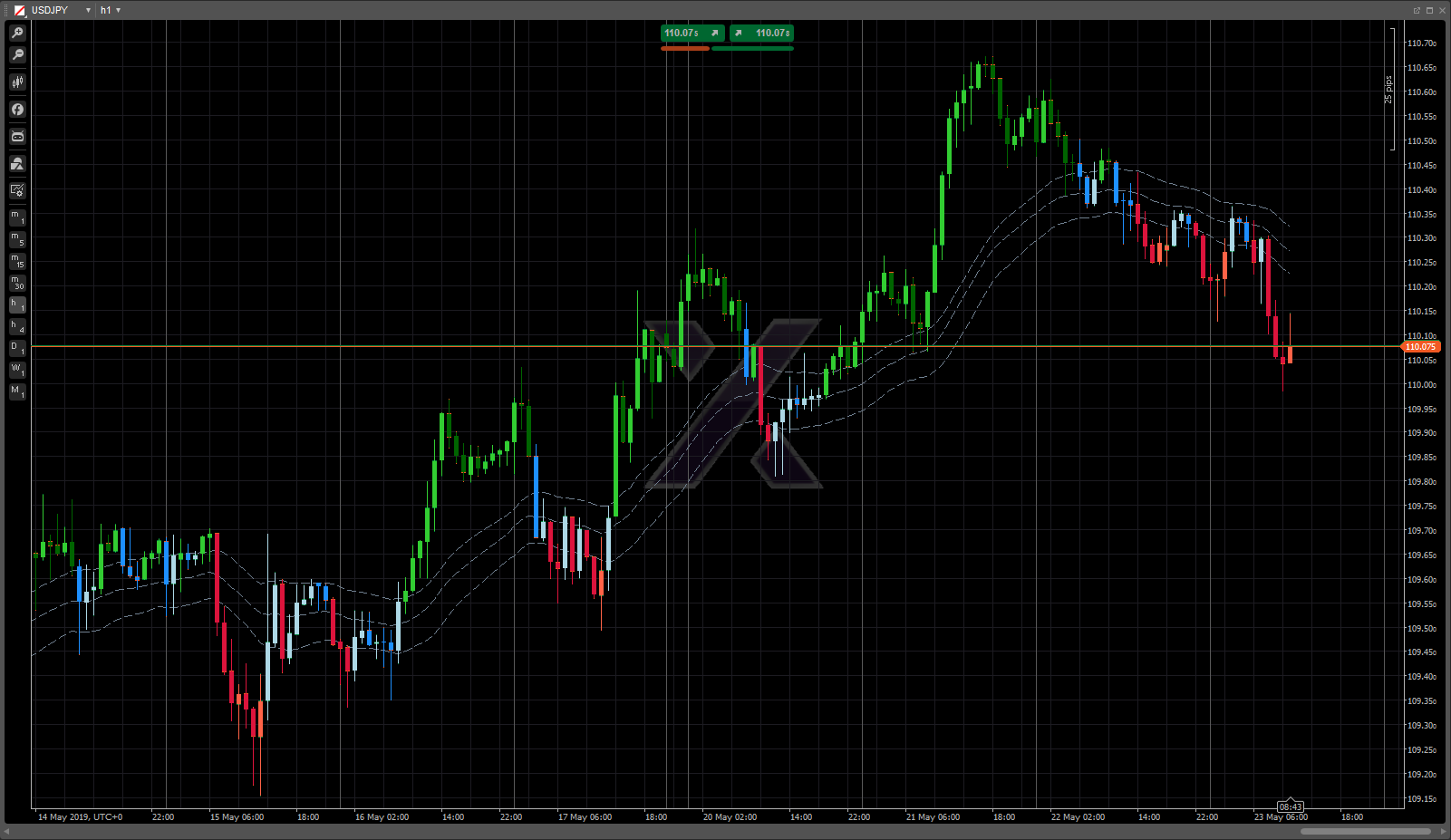This screenshot has width=1451, height=840.
Task: Click the 110.000 price axis label
Action: pos(1421,384)
